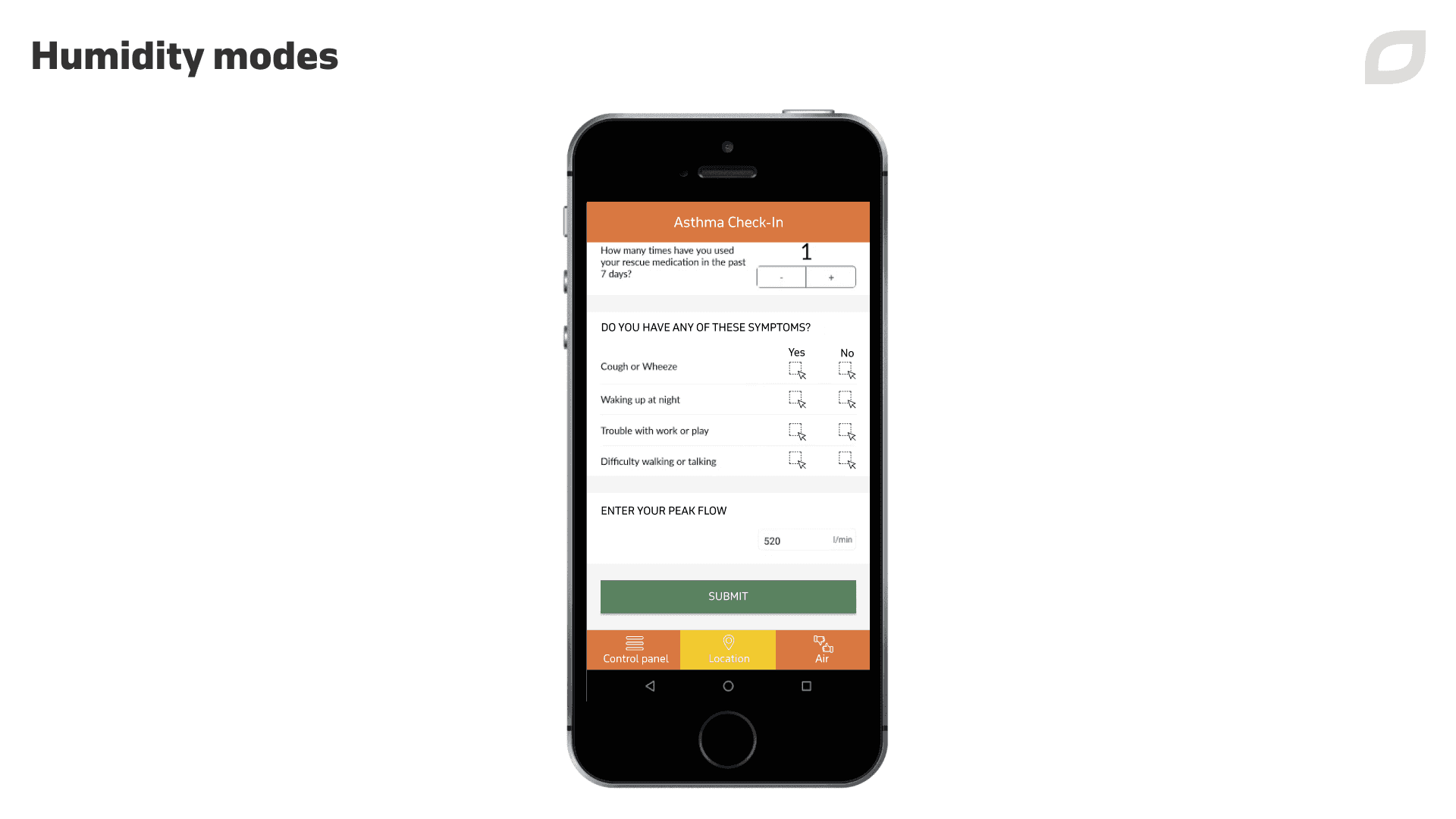This screenshot has height=819, width=1456.
Task: Select Yes for Cough or Wheeze
Action: coord(796,369)
